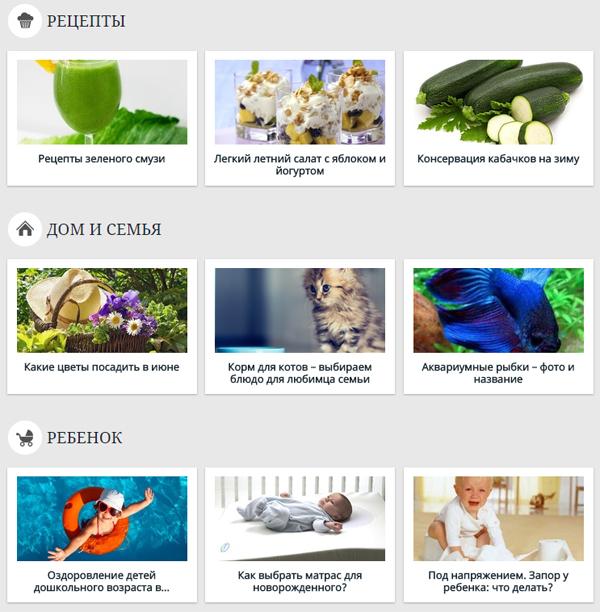
Task: Click the baby stroller icon beside Ребенок
Action: tap(25, 438)
